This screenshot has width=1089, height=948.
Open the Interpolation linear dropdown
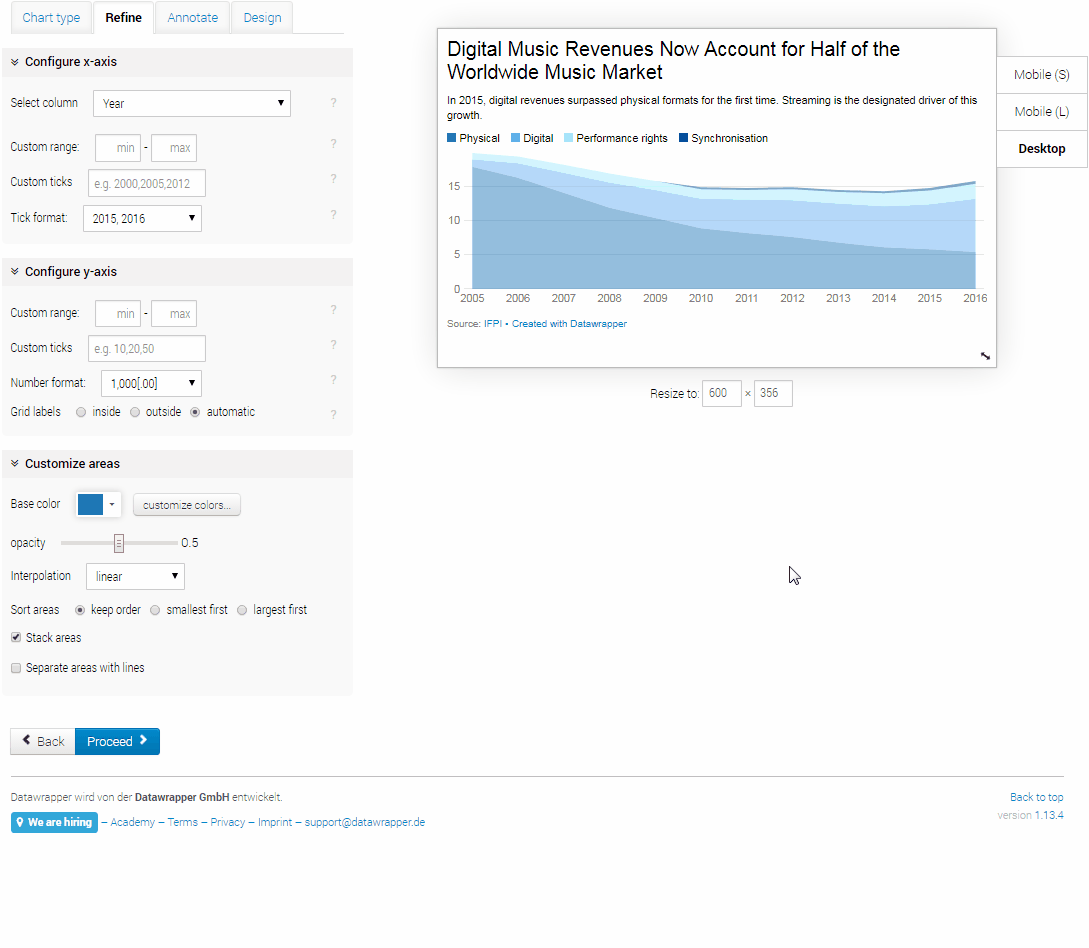(x=135, y=576)
